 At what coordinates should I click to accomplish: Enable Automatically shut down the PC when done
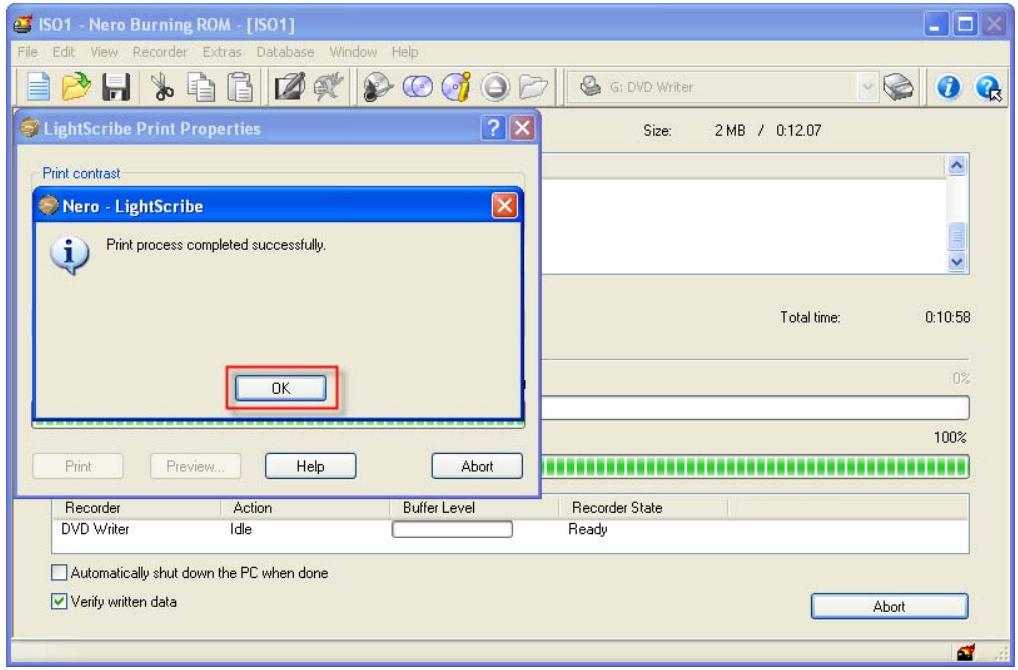click(x=59, y=573)
